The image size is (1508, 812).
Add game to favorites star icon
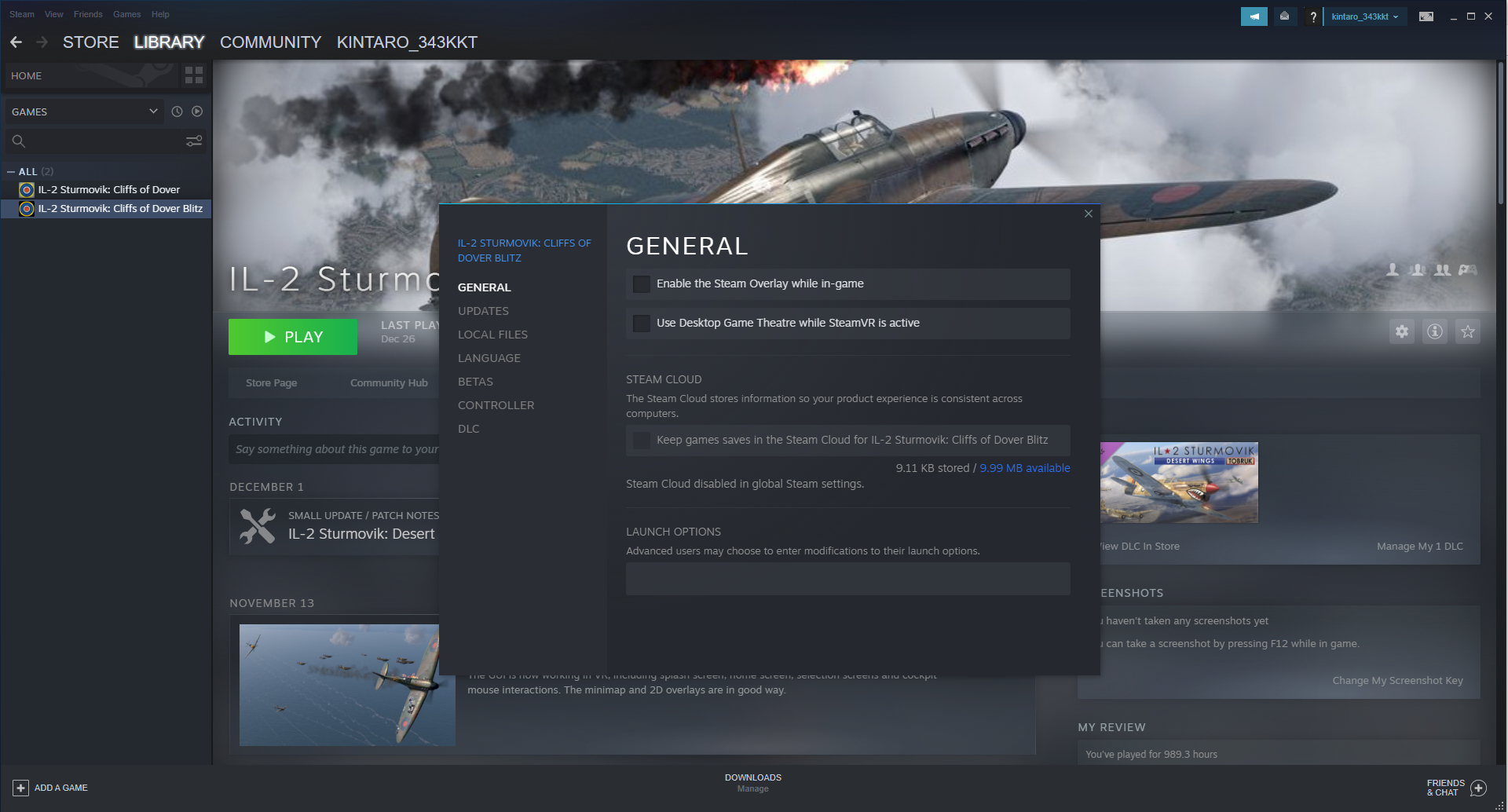(x=1468, y=331)
